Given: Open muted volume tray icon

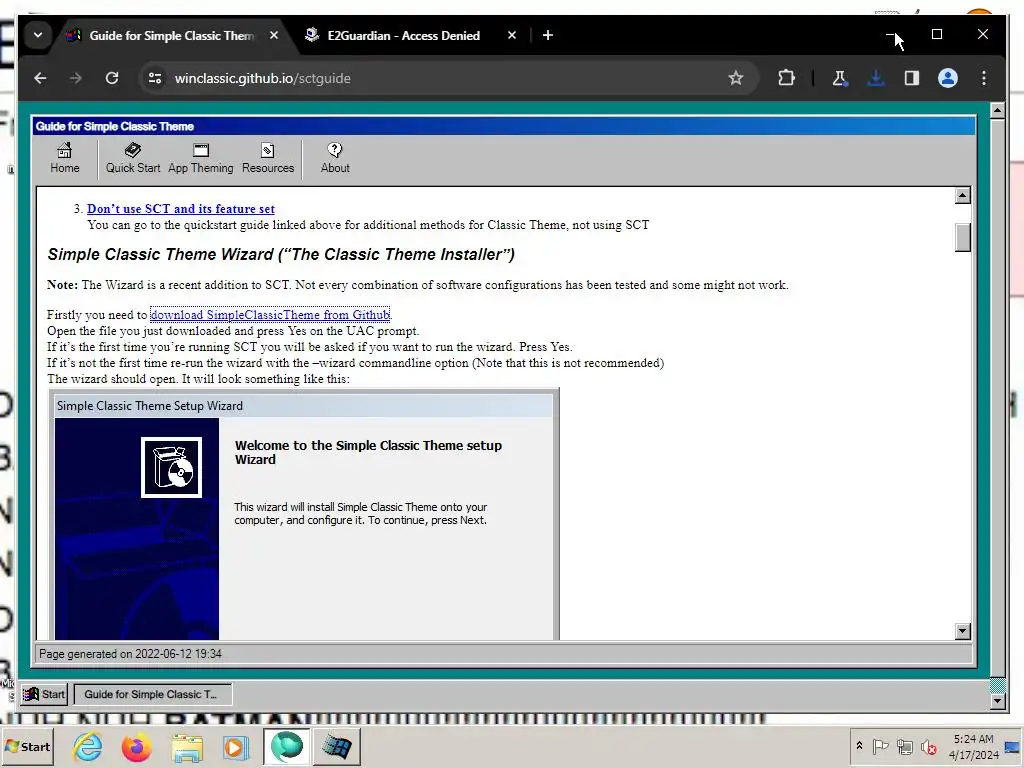Looking at the screenshot, I should click(929, 746).
